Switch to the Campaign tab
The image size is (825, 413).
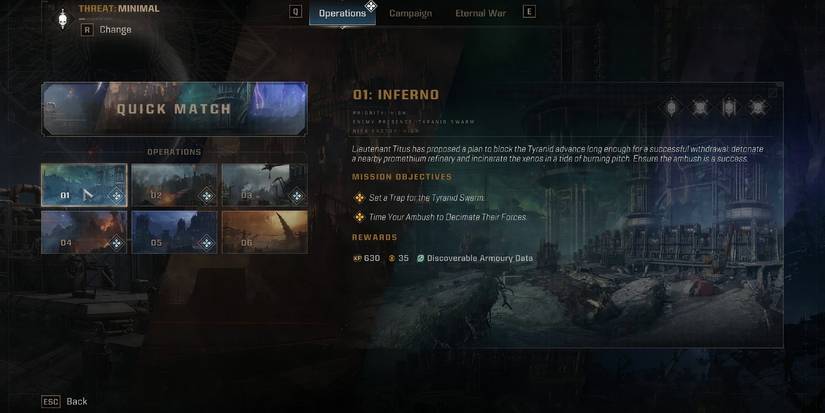click(410, 13)
